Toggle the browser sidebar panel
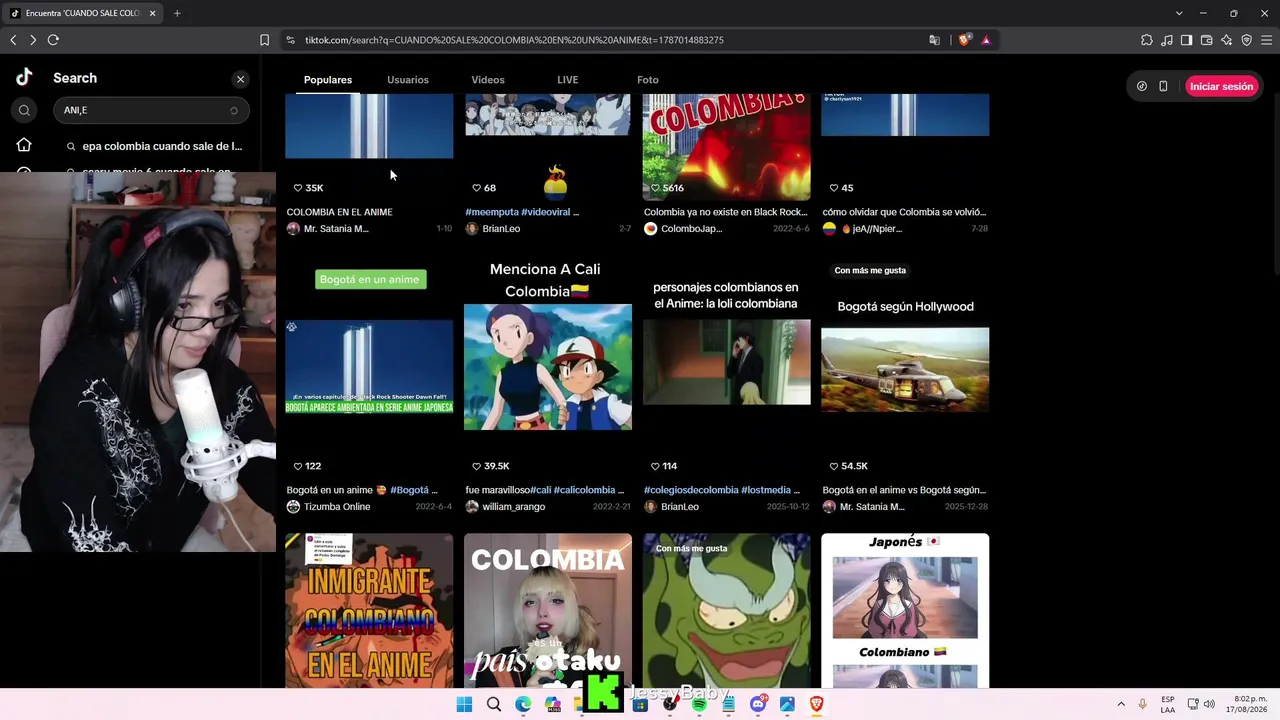 [x=1186, y=40]
